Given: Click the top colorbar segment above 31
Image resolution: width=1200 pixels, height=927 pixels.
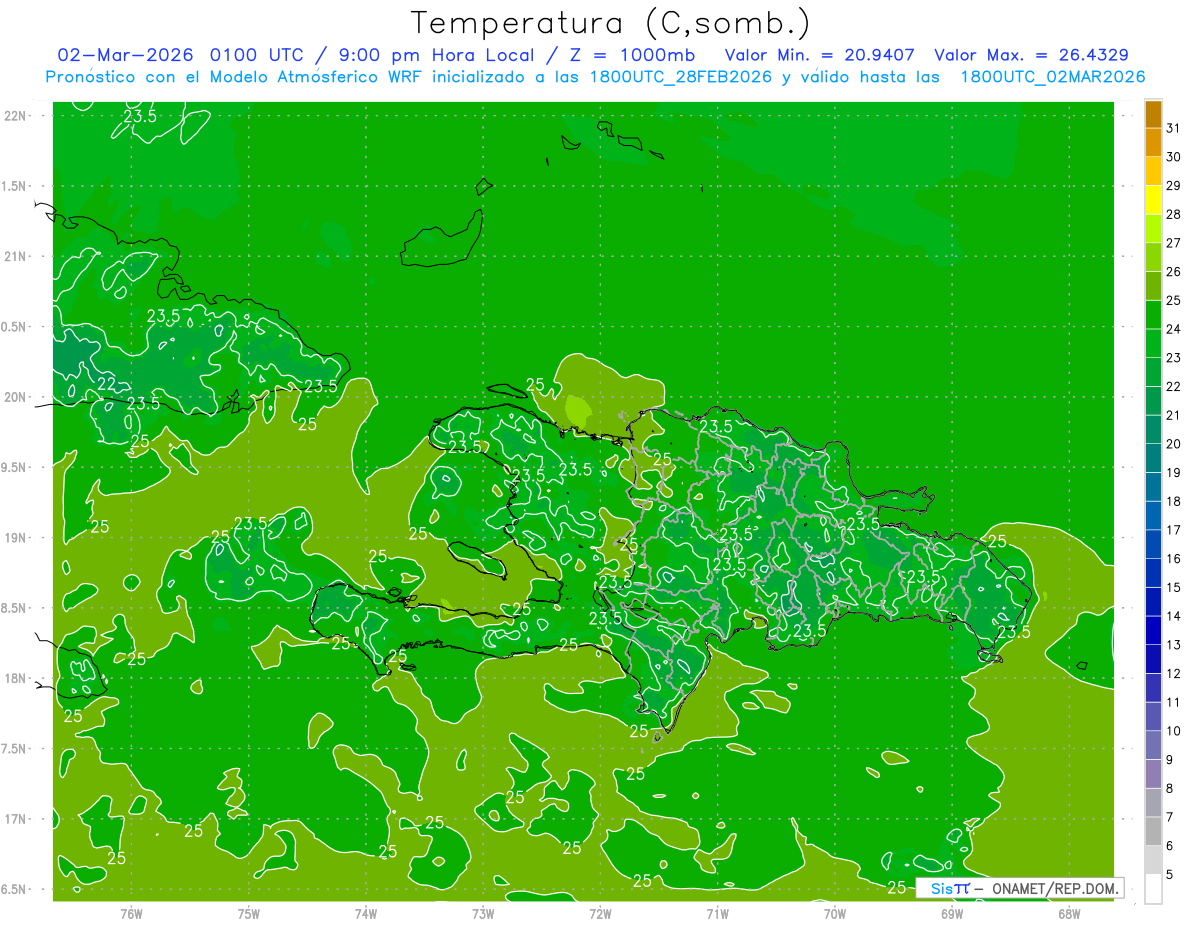Looking at the screenshot, I should pyautogui.click(x=1153, y=114).
